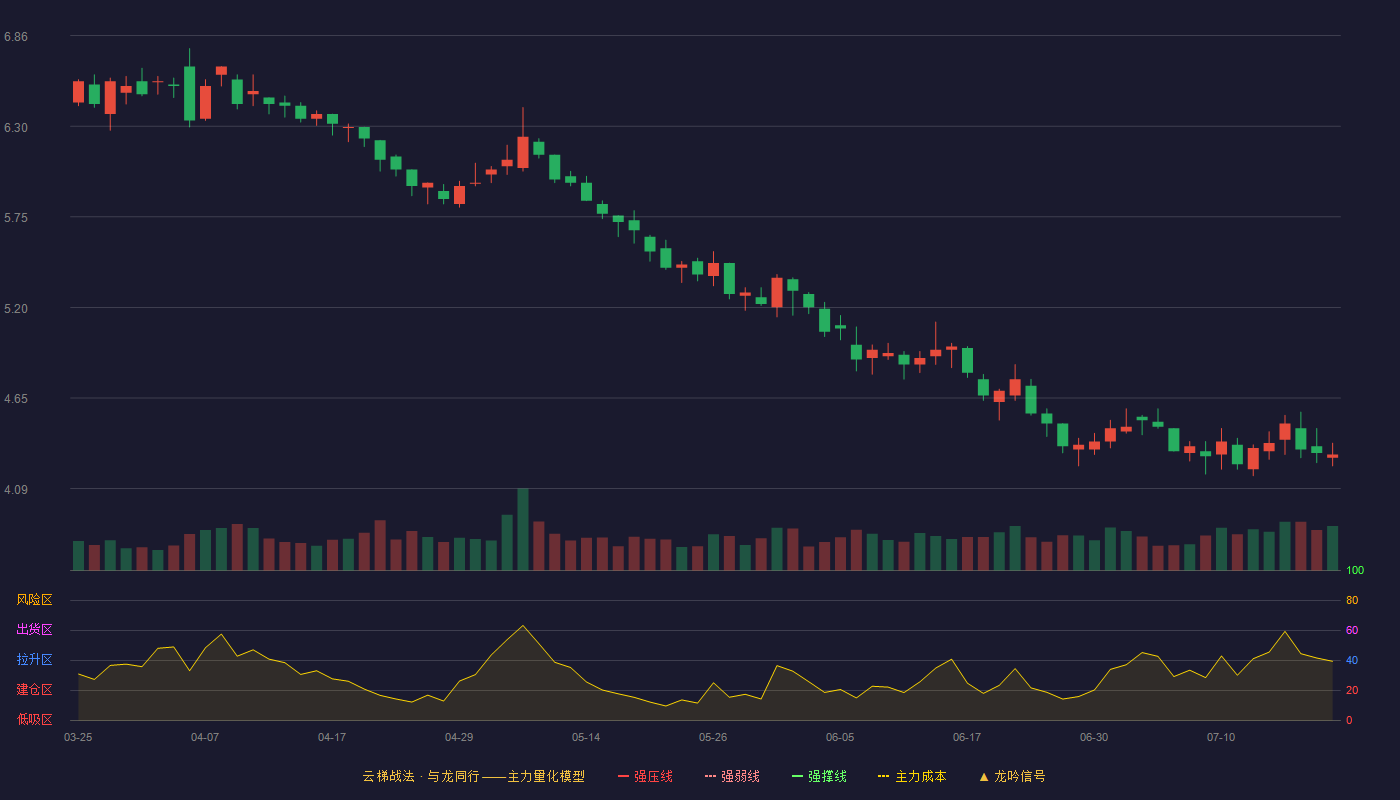Click the 05-14 date label
Image resolution: width=1400 pixels, height=800 pixels.
click(586, 737)
